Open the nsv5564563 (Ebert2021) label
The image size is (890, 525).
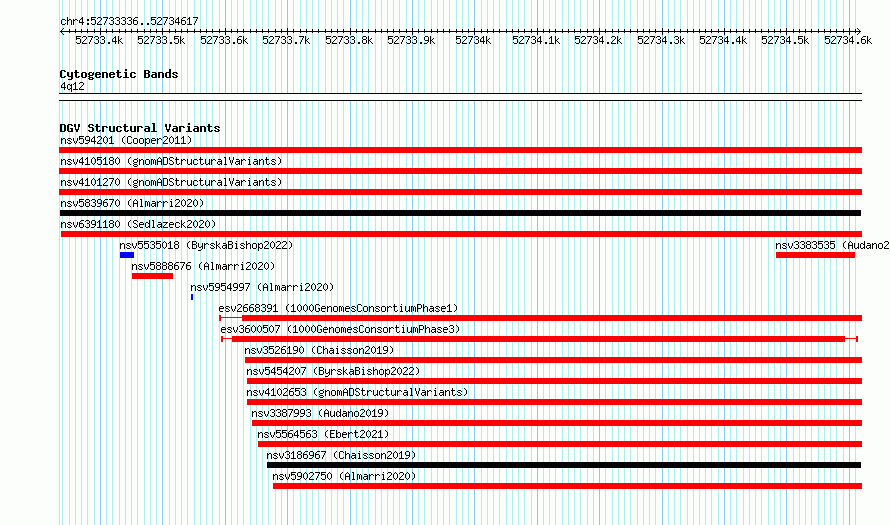point(324,434)
